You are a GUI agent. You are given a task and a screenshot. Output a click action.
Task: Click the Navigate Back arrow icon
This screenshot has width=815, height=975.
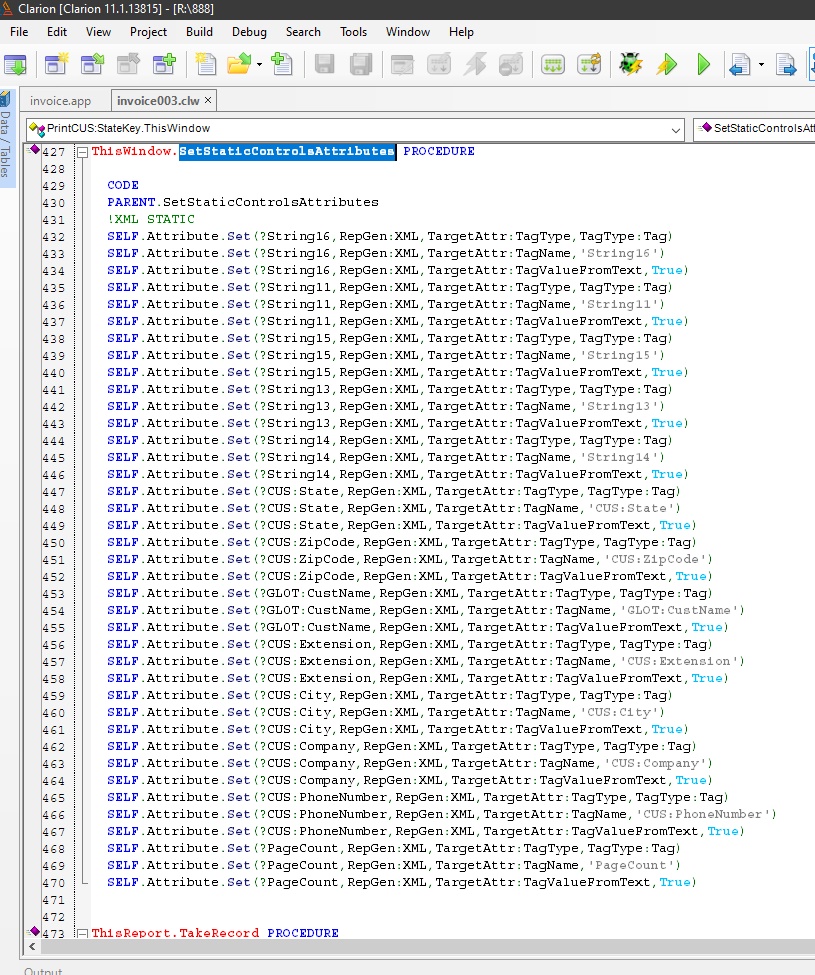pyautogui.click(x=740, y=65)
